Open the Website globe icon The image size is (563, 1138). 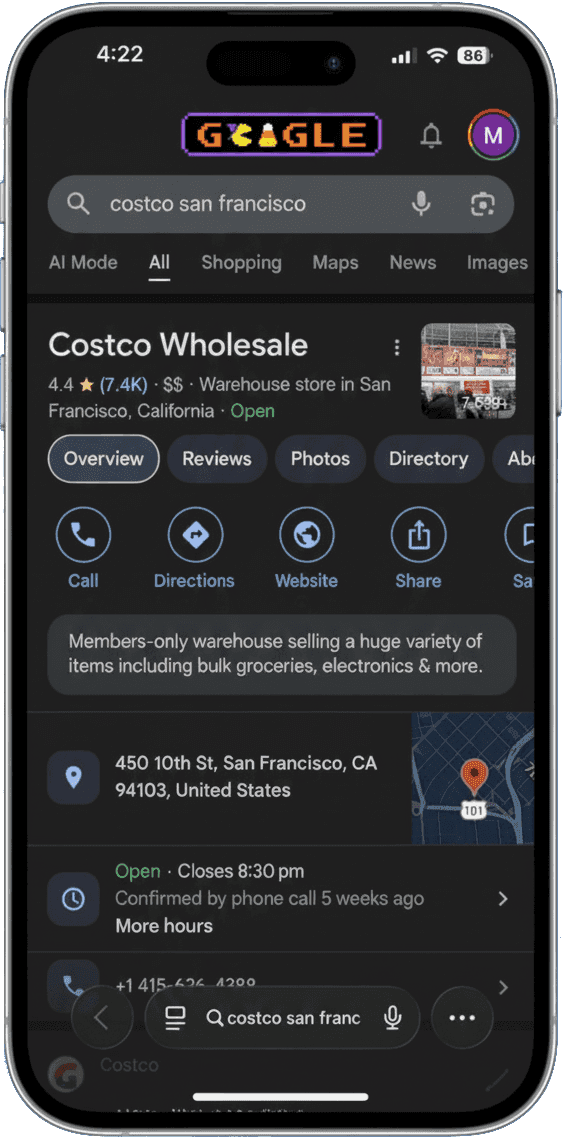[x=307, y=536]
